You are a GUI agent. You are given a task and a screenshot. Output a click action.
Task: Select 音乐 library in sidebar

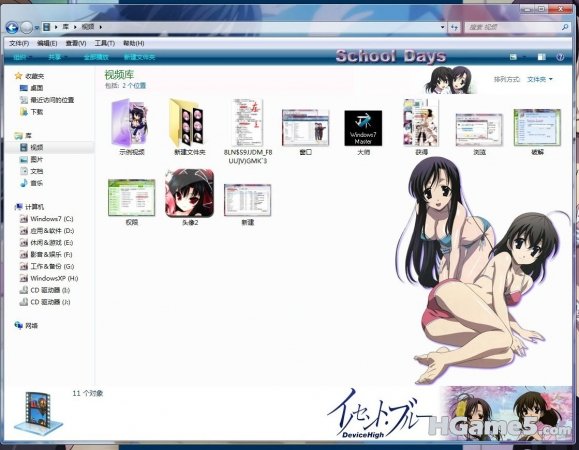[32, 183]
